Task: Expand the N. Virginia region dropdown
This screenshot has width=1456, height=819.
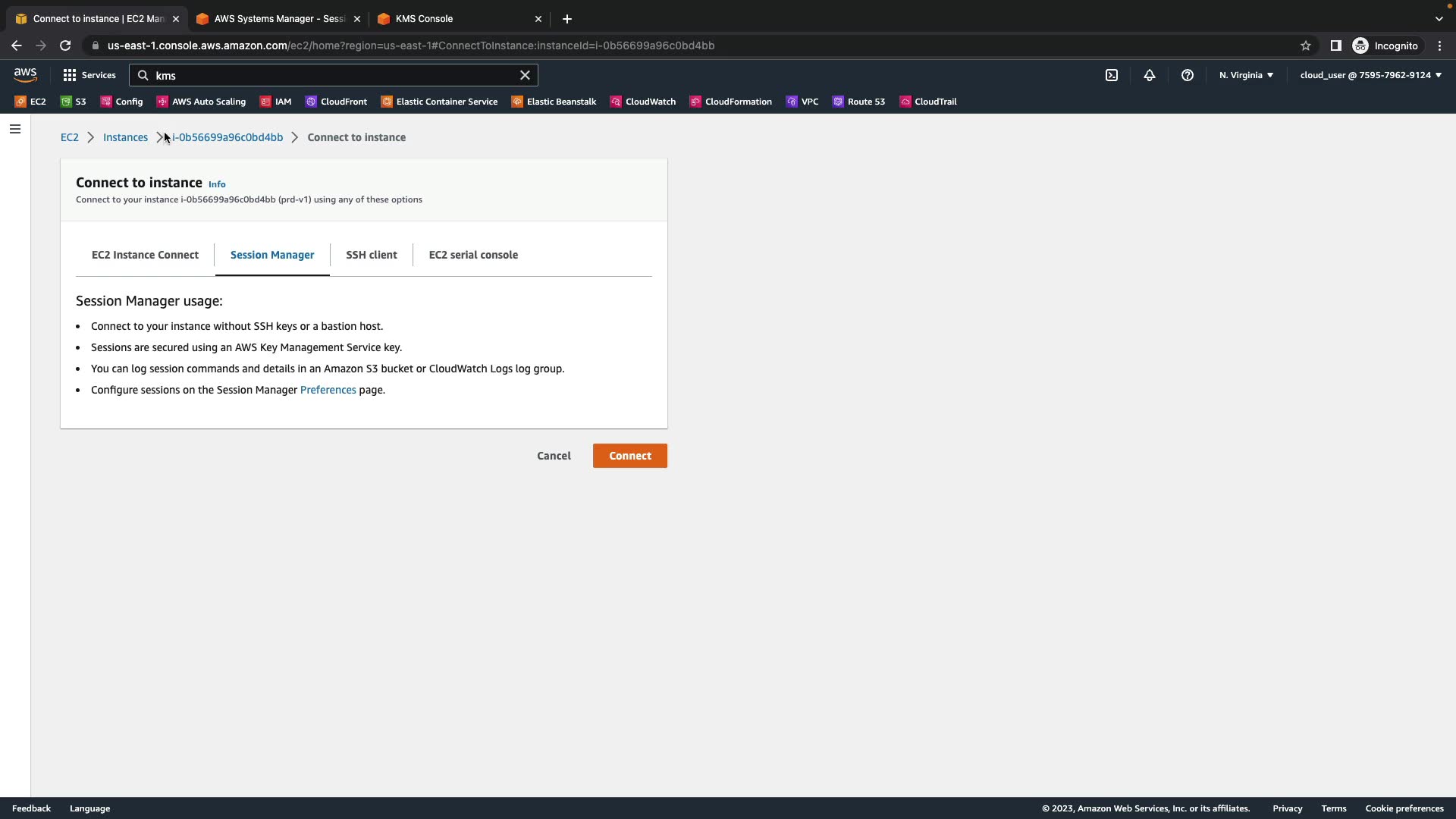Action: coord(1246,75)
